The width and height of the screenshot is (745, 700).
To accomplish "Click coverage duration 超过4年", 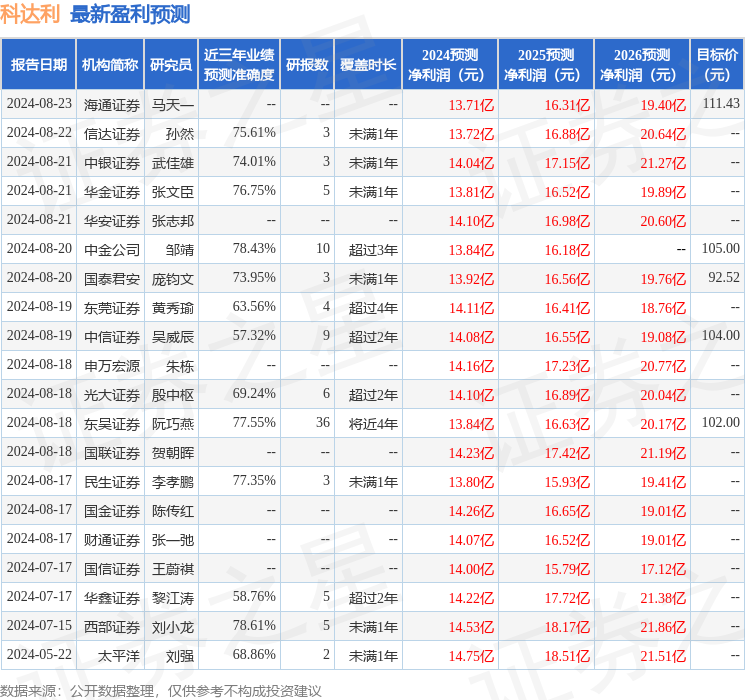I will tap(373, 308).
